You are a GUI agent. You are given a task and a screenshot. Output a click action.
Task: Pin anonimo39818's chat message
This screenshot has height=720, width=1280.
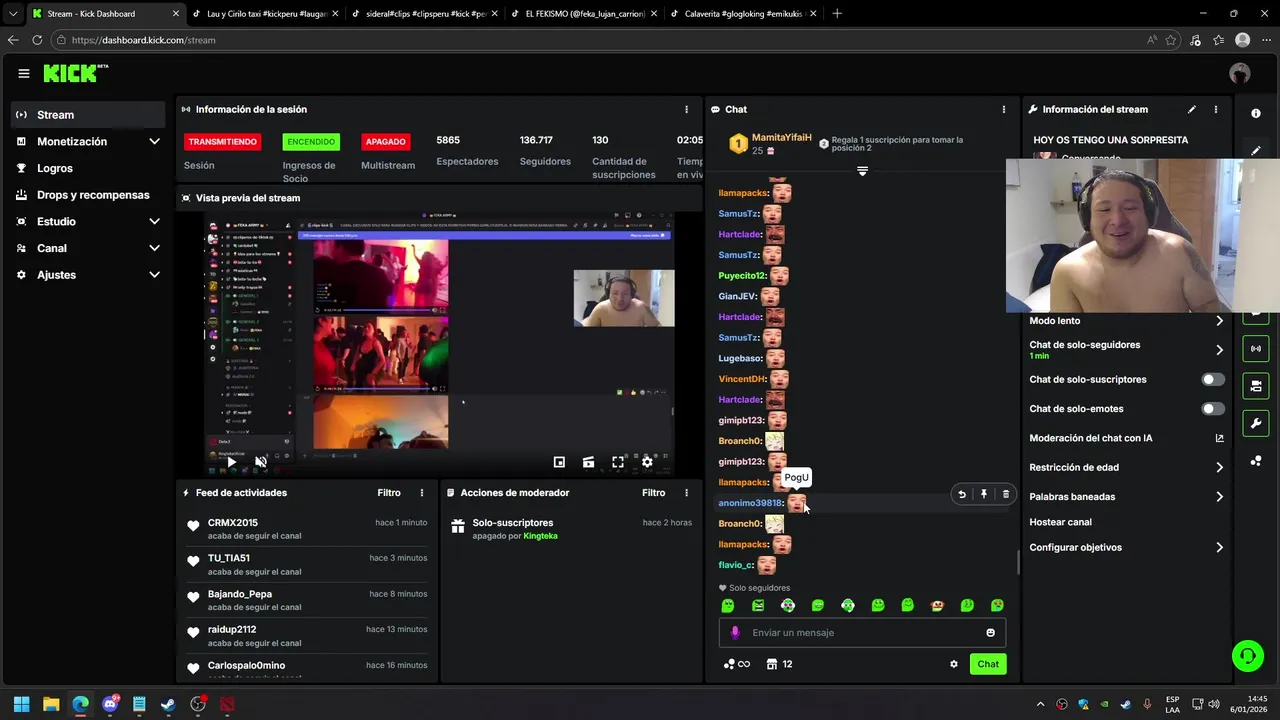click(x=984, y=494)
